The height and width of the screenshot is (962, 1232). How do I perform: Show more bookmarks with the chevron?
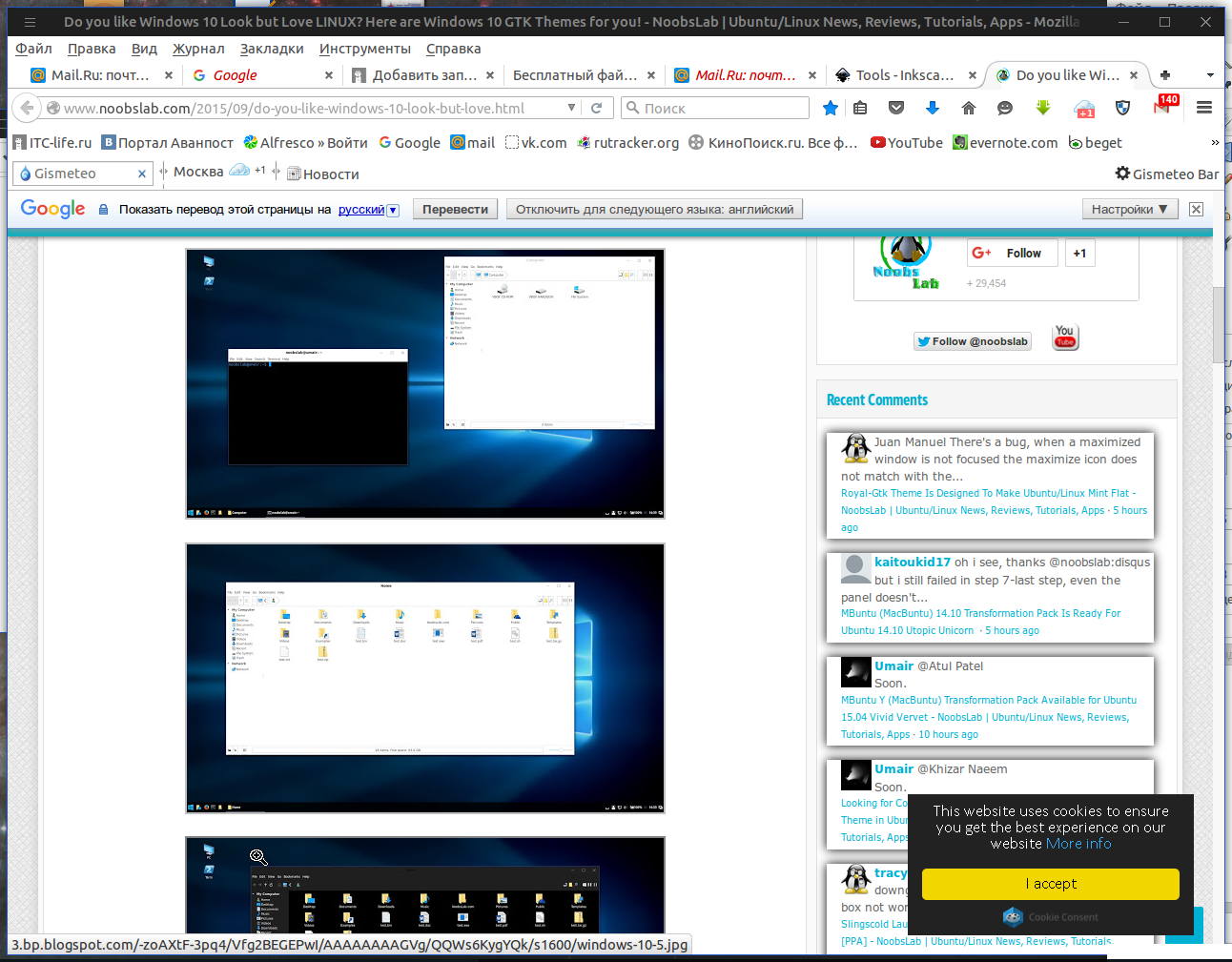click(x=1215, y=143)
